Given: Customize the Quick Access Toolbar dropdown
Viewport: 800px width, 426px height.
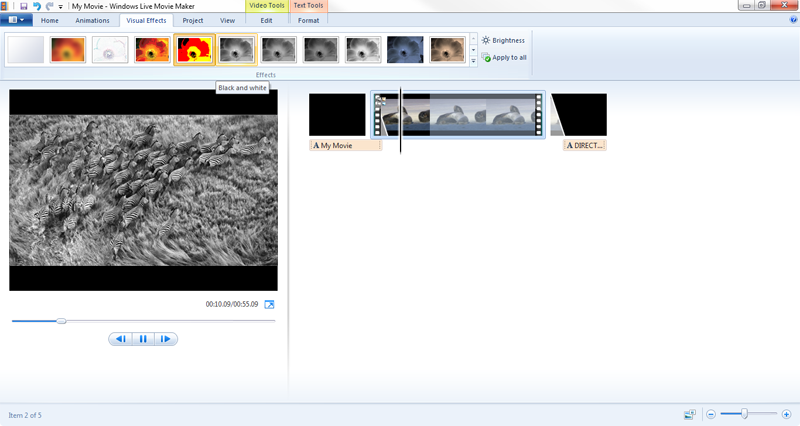Looking at the screenshot, I should [x=61, y=7].
